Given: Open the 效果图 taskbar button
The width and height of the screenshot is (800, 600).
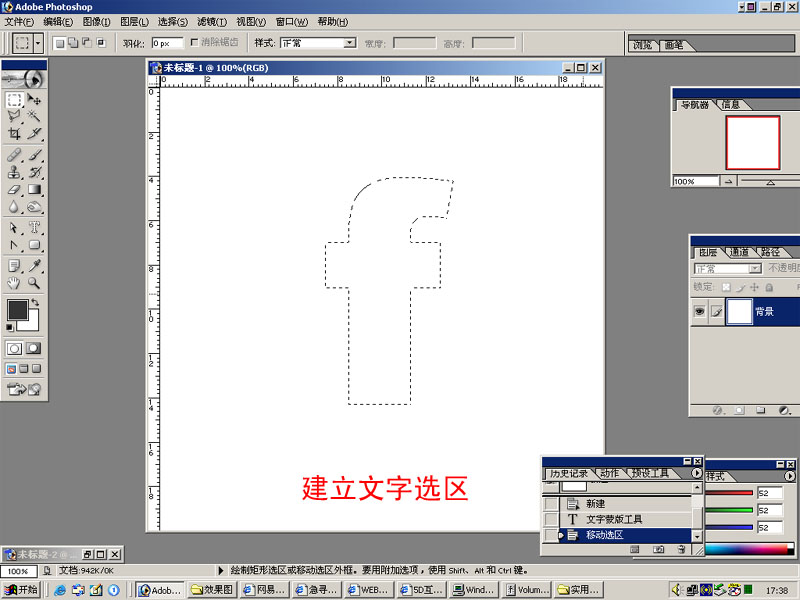Looking at the screenshot, I should pos(212,590).
